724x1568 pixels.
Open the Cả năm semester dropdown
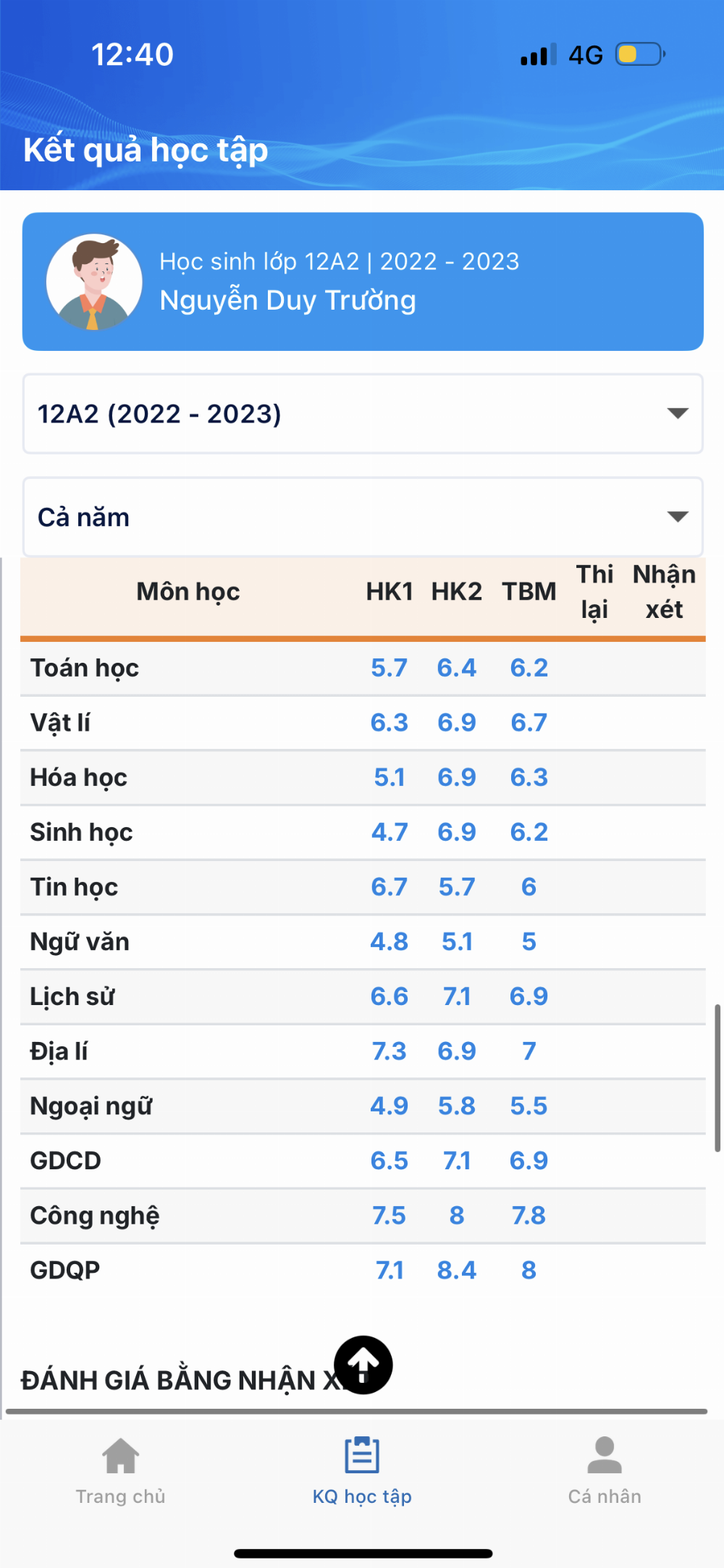[x=363, y=517]
